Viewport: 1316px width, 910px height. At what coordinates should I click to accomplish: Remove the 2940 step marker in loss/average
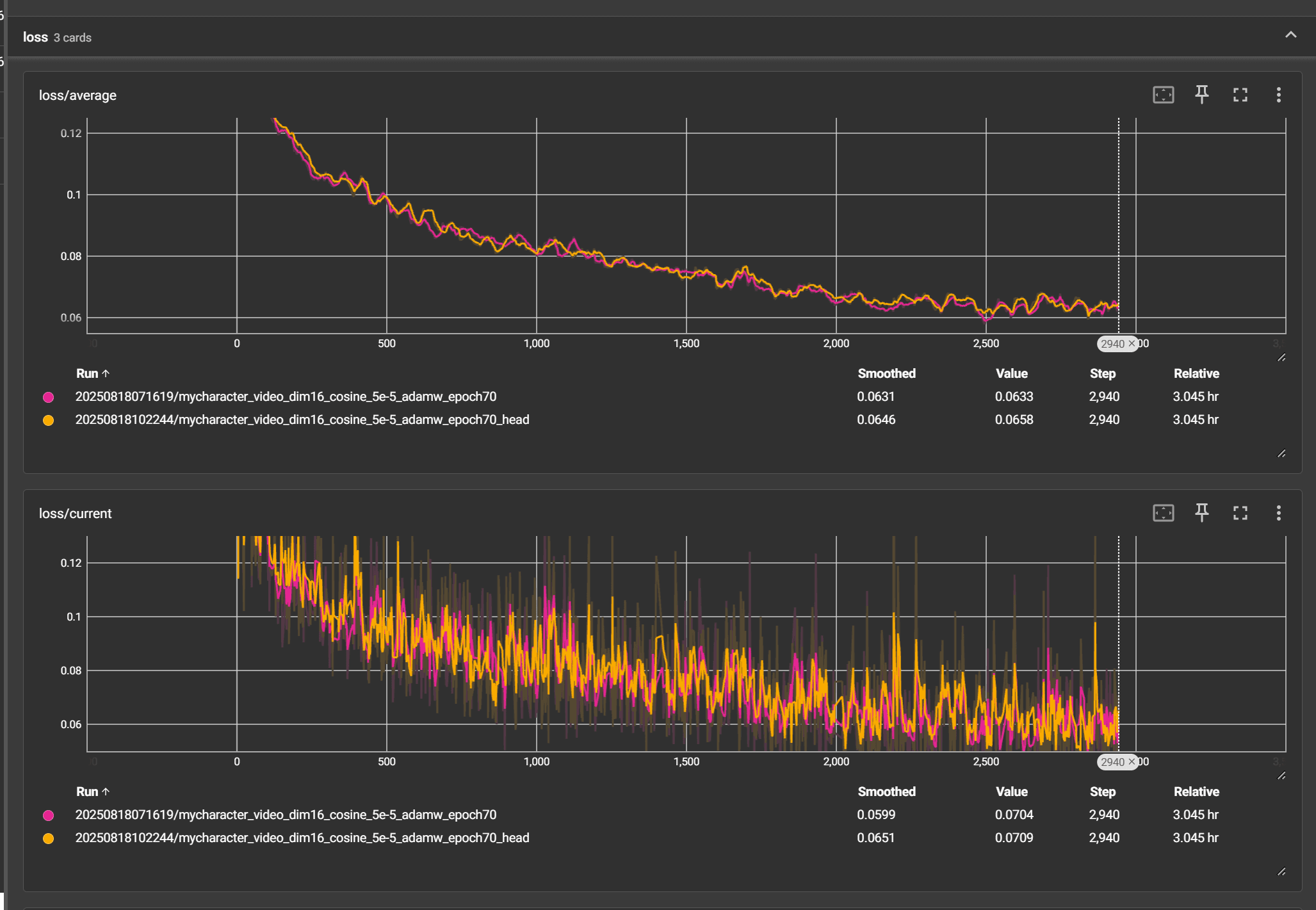1132,344
